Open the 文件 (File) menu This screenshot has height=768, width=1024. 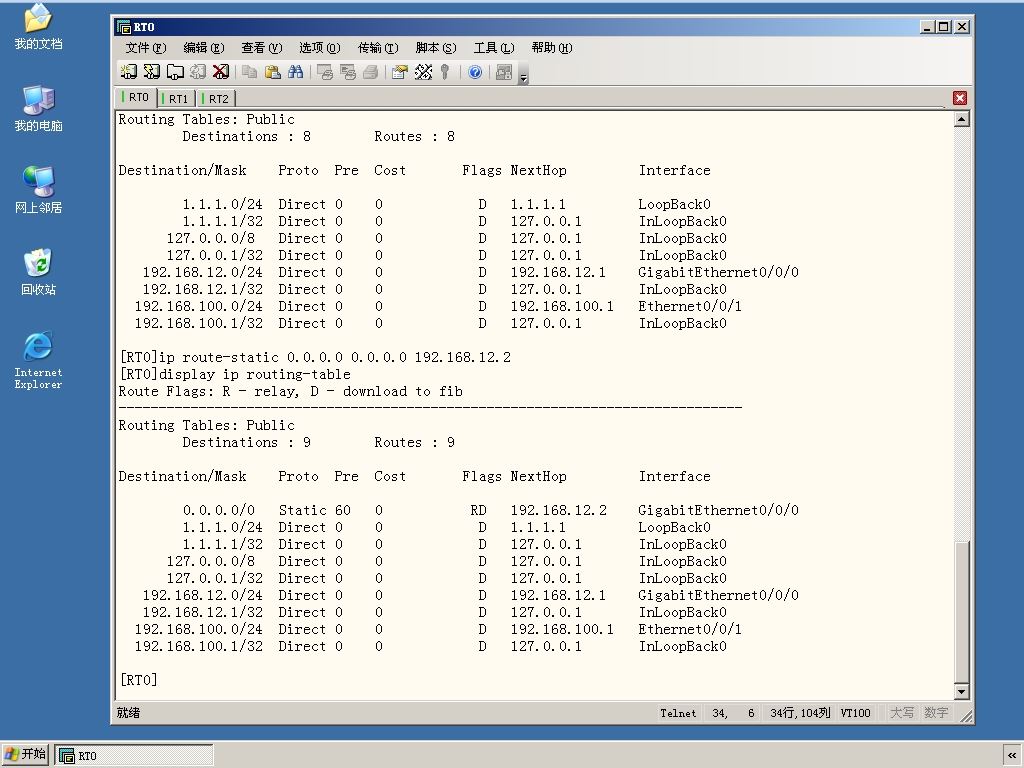click(146, 48)
